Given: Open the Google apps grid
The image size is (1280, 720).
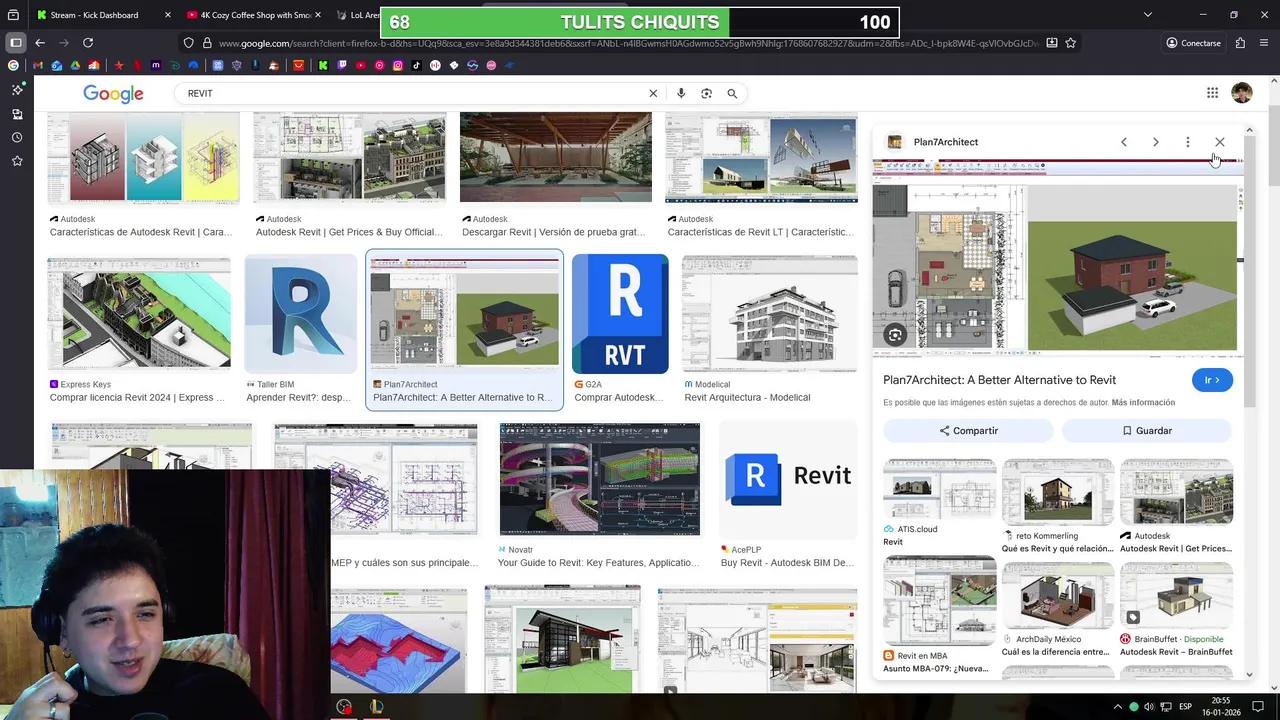Looking at the screenshot, I should coord(1212,93).
